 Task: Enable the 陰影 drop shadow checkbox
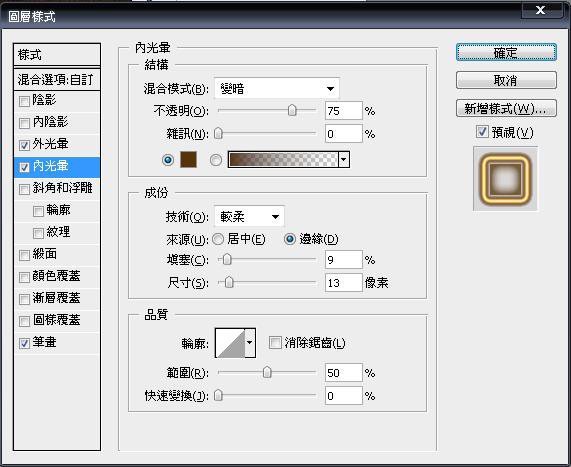point(24,101)
